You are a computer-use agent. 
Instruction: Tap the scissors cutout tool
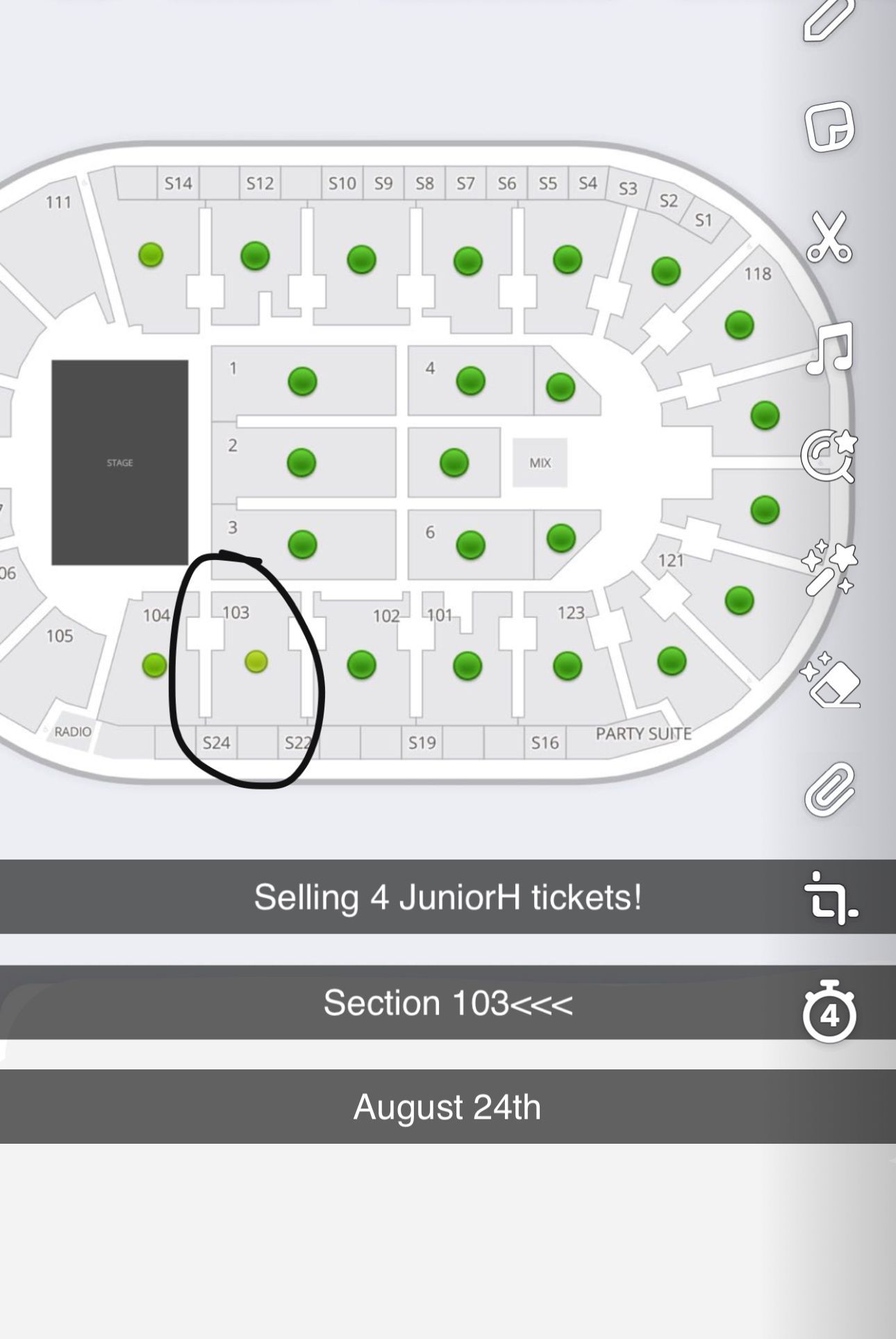[x=829, y=237]
